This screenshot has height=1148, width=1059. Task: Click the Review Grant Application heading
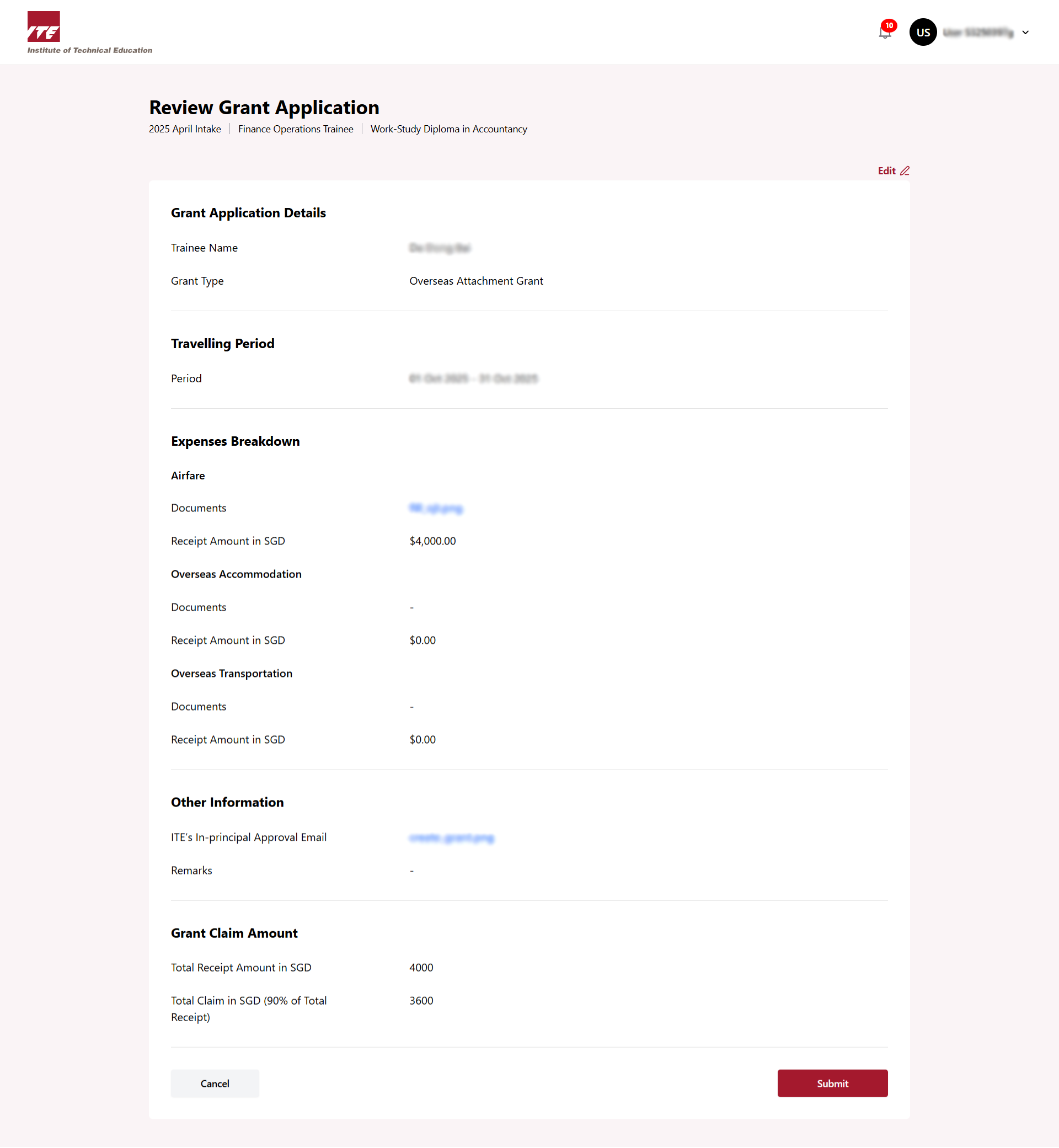click(x=264, y=108)
